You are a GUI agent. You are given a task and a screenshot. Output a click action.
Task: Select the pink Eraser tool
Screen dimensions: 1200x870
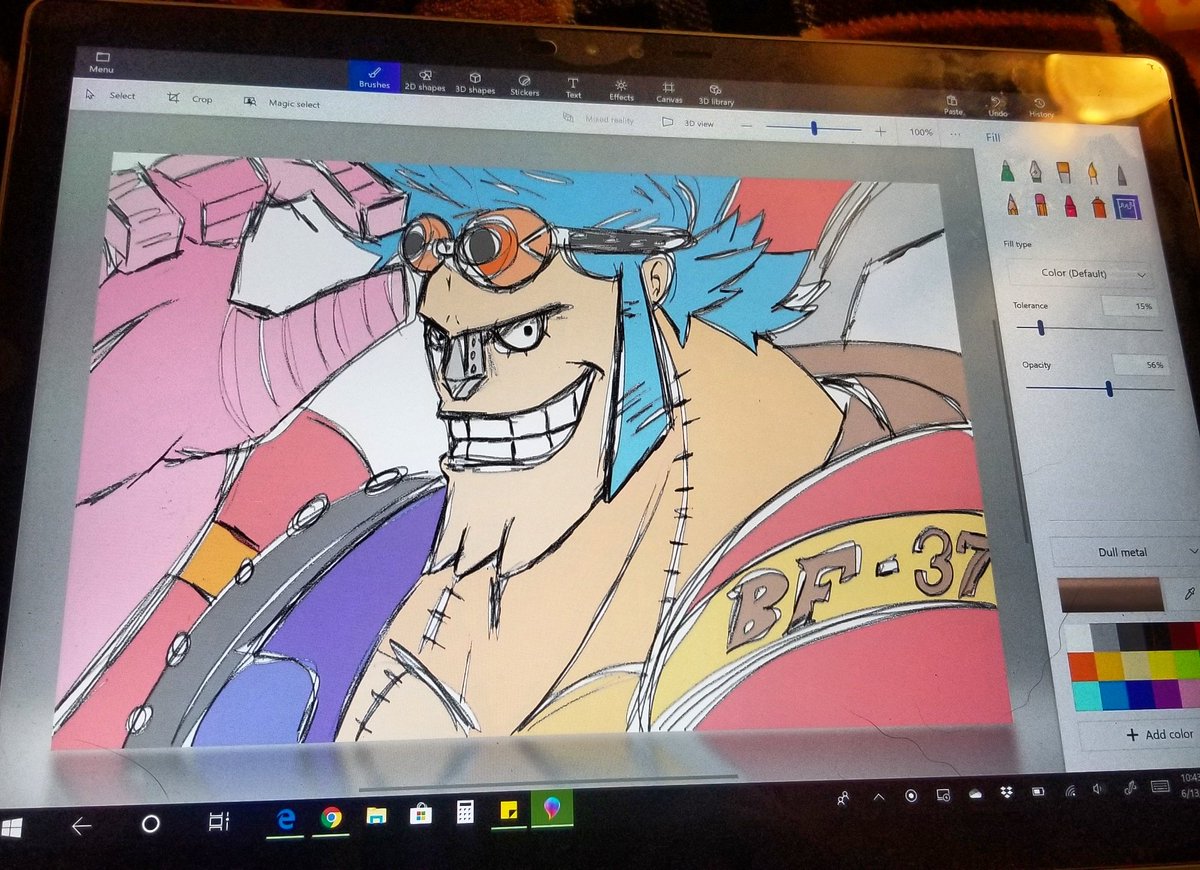pos(1041,205)
